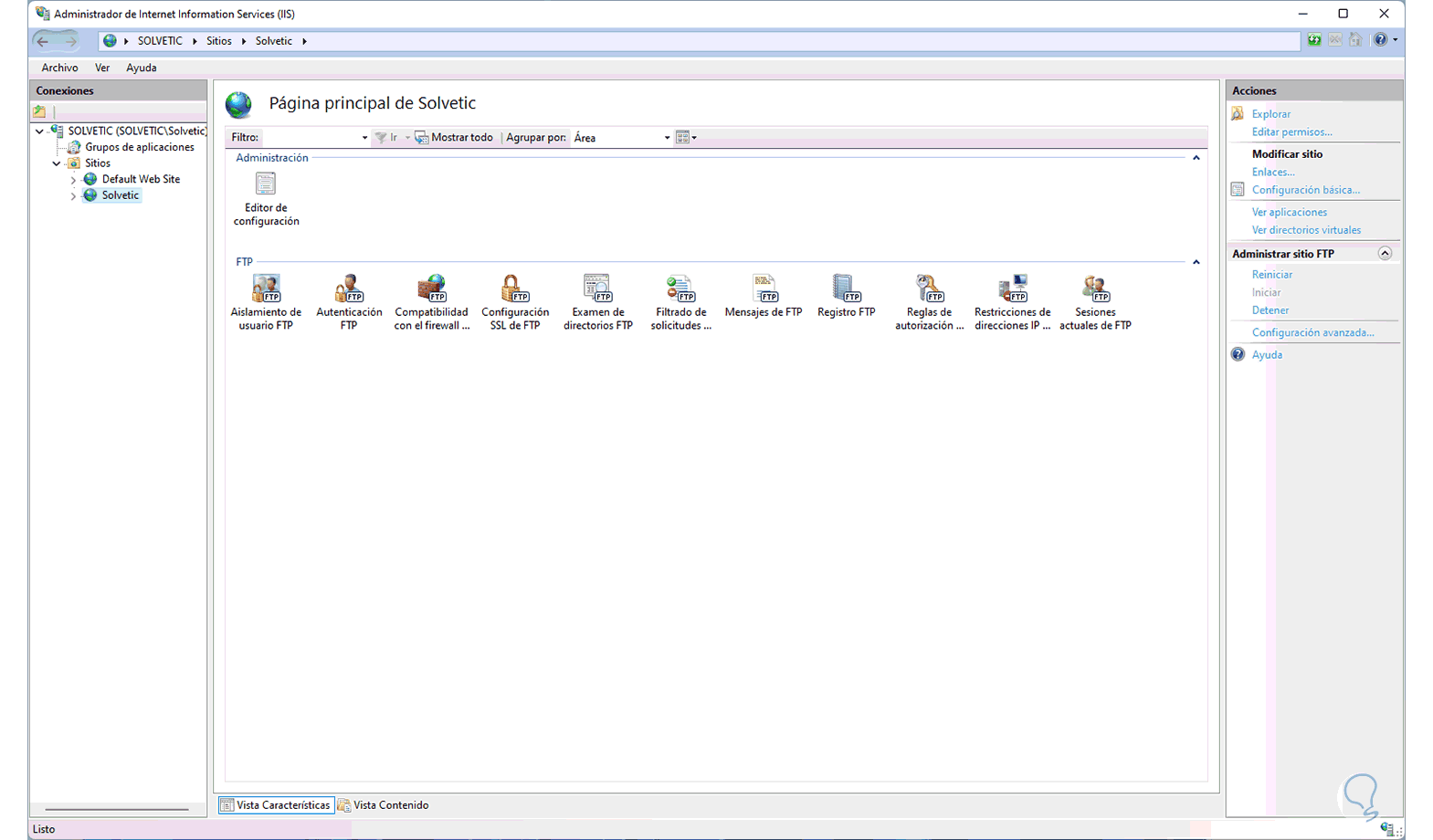Click the Ayuda question mark icon in Acciones
Viewport: 1433px width, 840px height.
click(1238, 354)
